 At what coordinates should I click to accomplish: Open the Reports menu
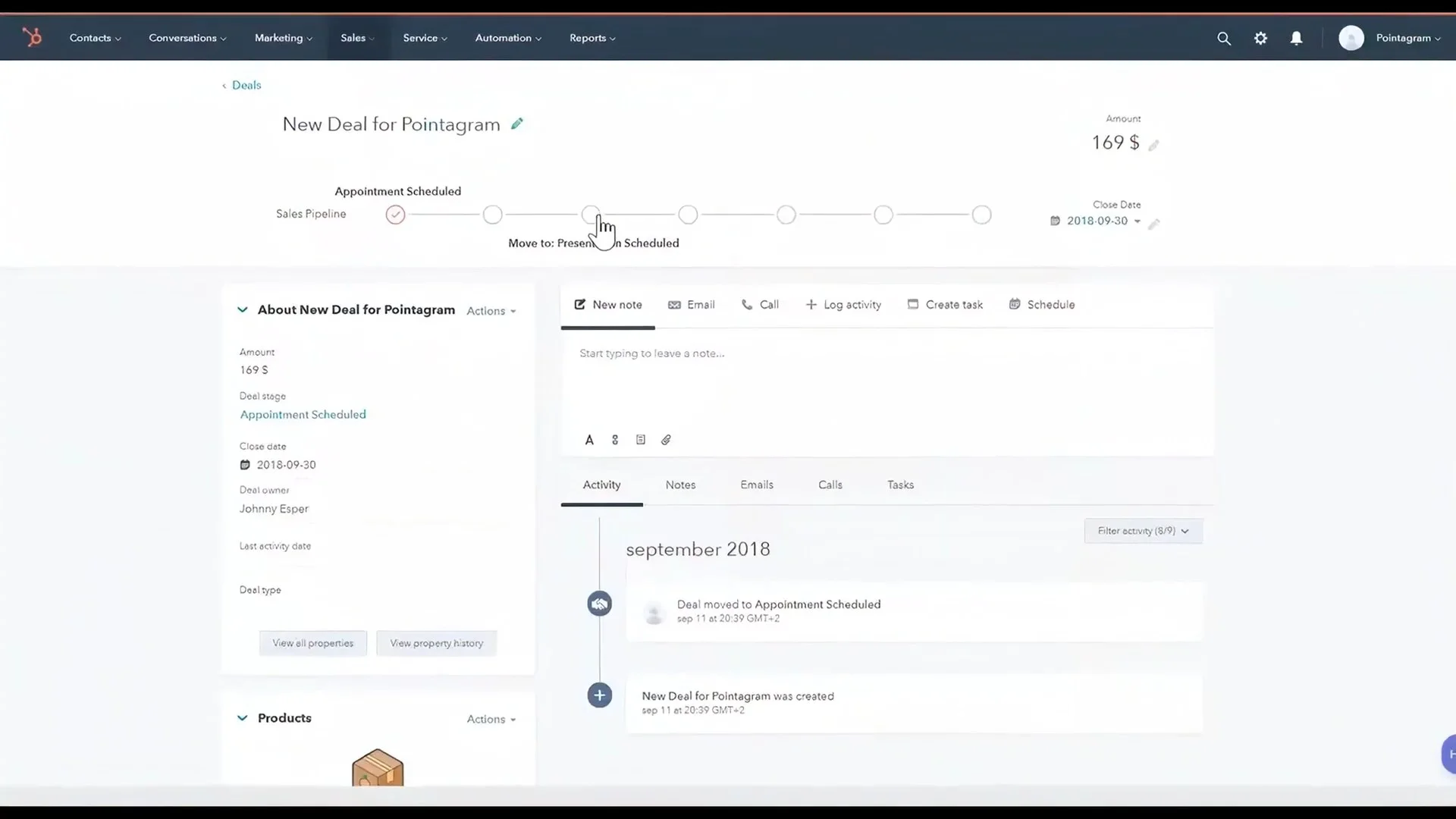(x=592, y=38)
